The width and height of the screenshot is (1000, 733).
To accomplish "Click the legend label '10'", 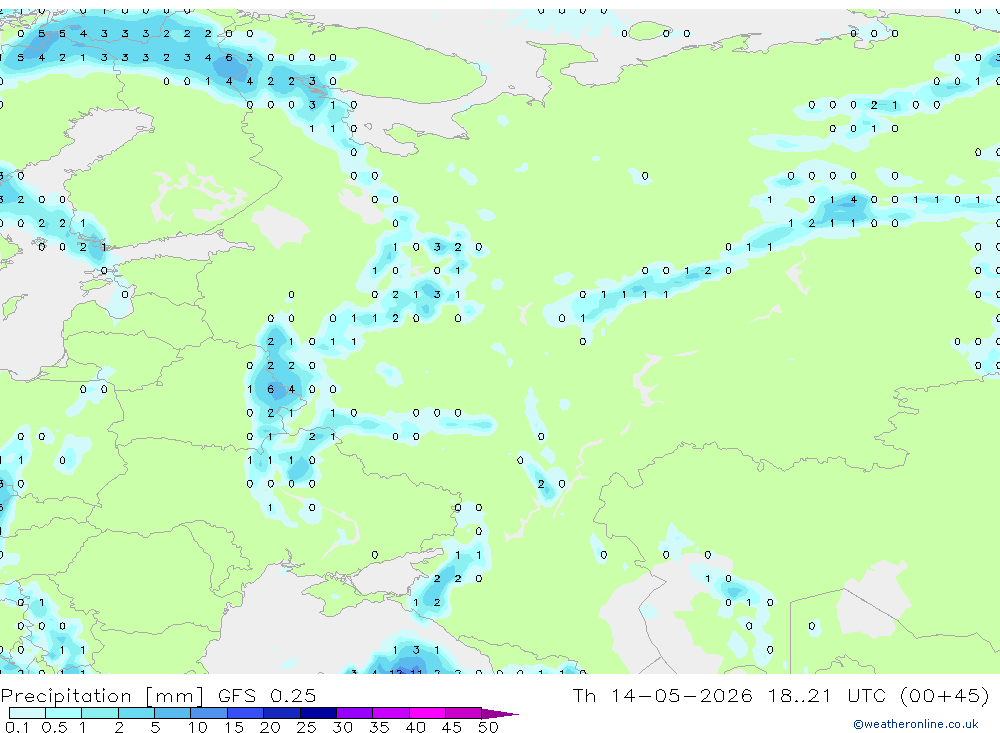I will (198, 727).
